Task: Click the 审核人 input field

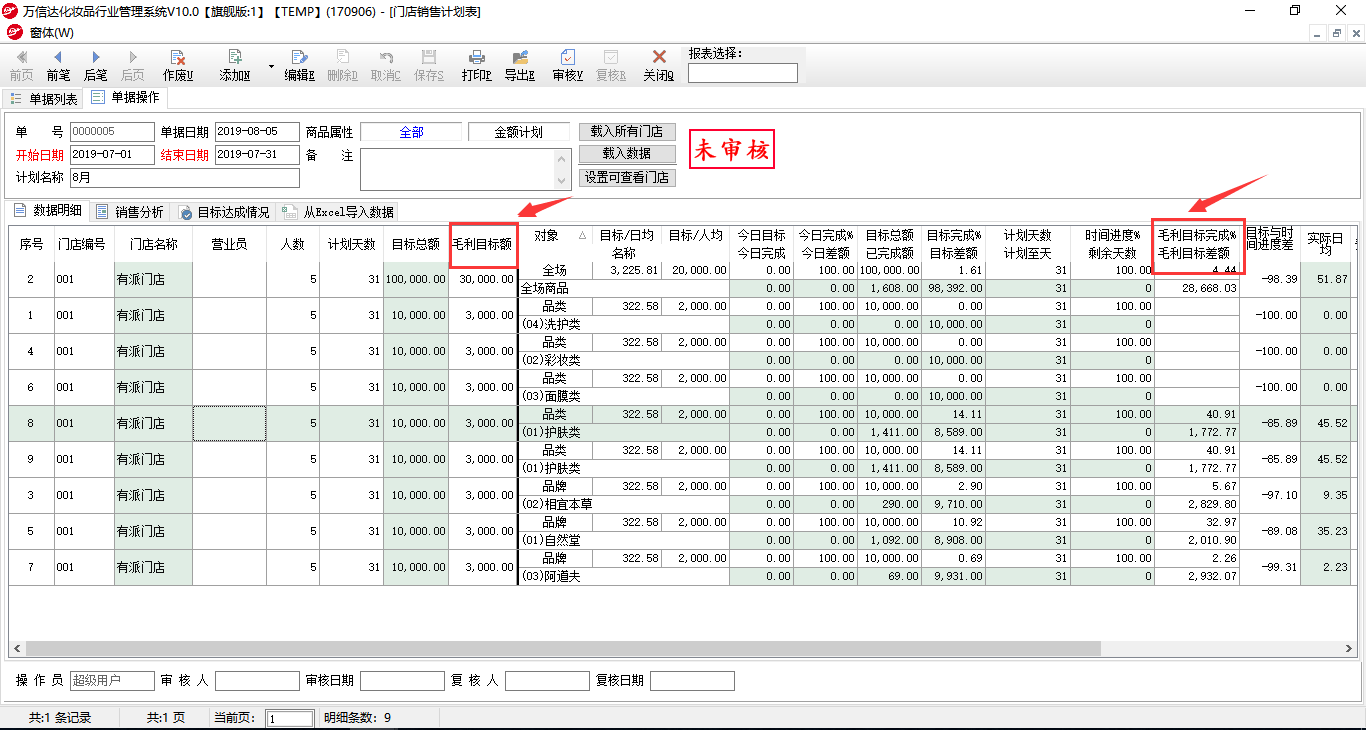Action: 257,681
